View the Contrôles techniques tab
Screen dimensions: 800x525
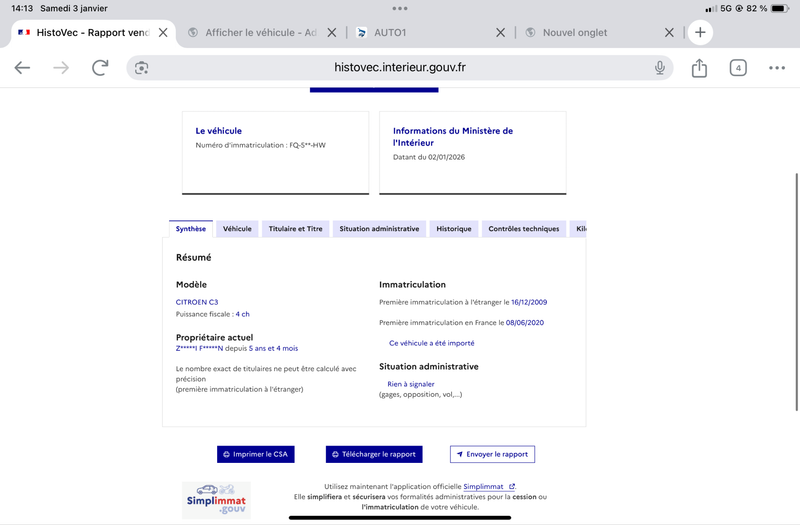point(523,229)
